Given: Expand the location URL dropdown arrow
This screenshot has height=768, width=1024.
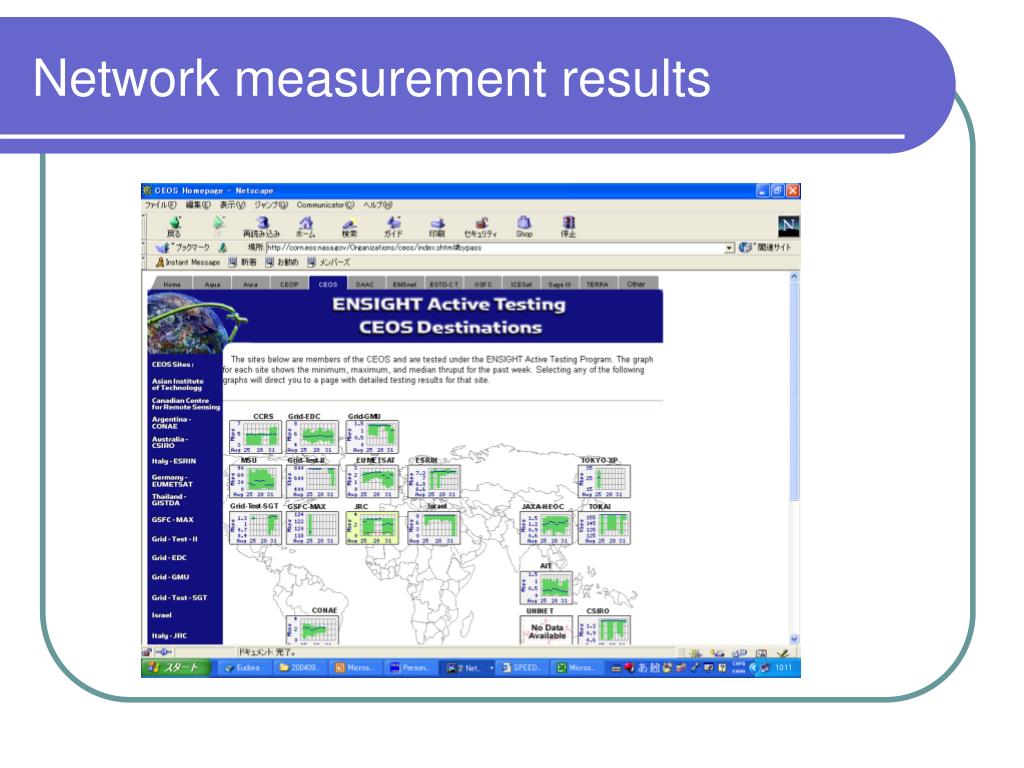Looking at the screenshot, I should point(729,248).
